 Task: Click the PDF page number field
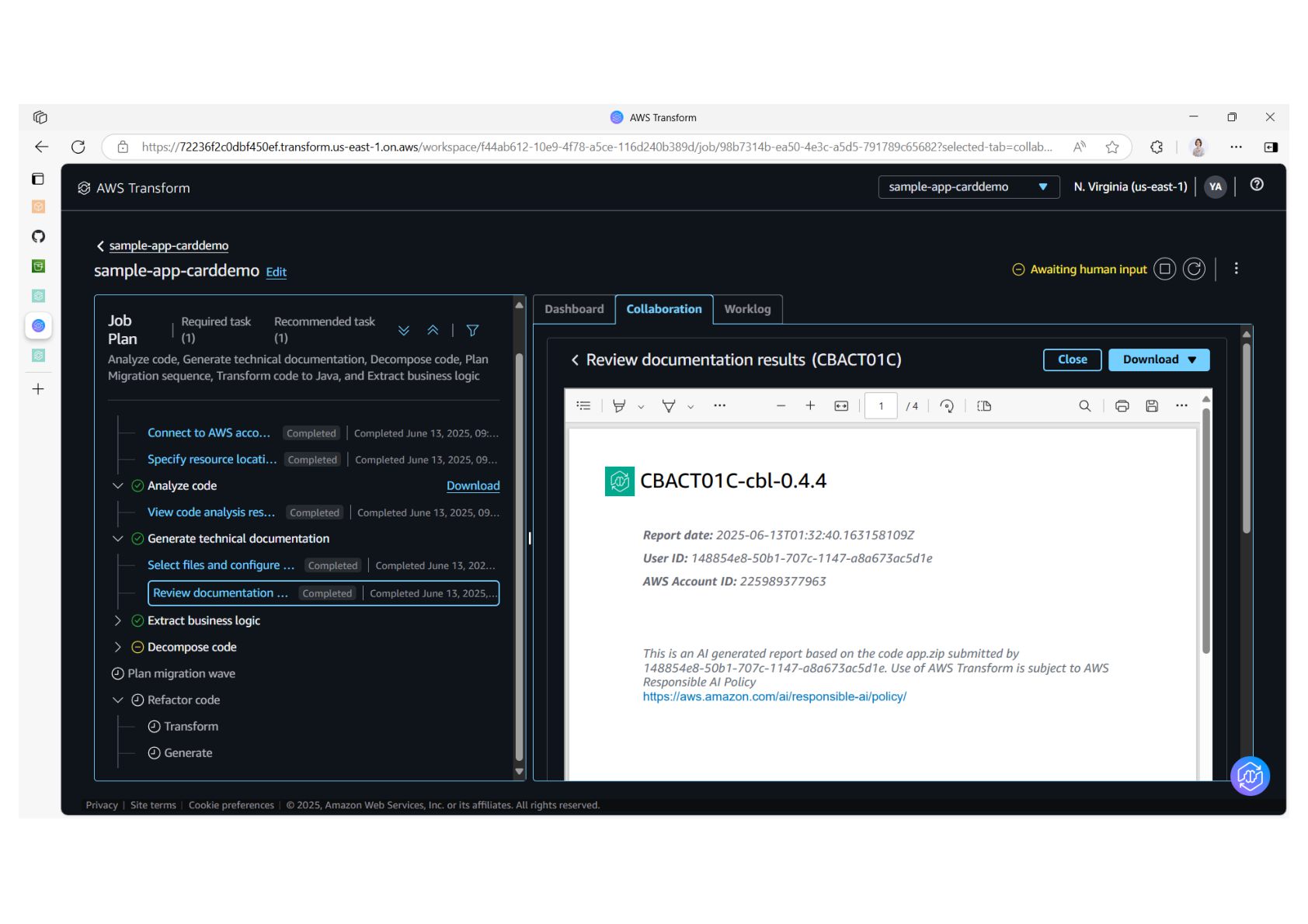[881, 406]
